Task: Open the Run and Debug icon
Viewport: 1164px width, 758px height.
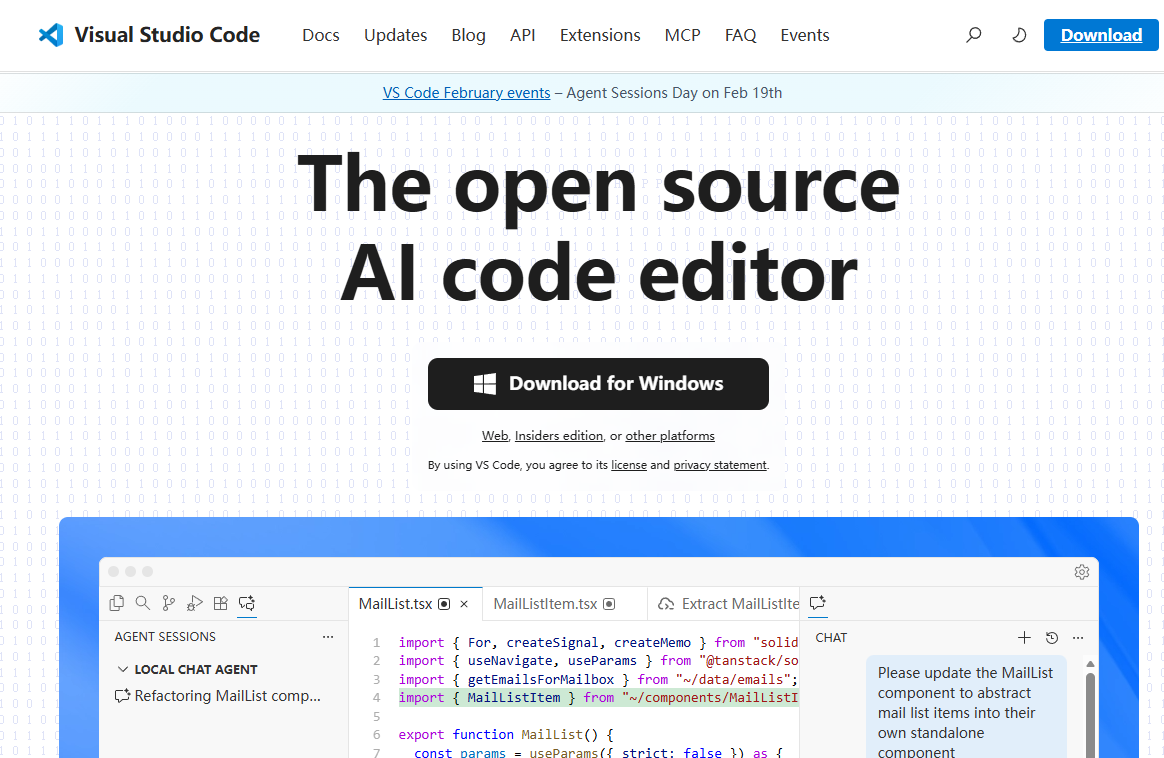Action: (195, 603)
